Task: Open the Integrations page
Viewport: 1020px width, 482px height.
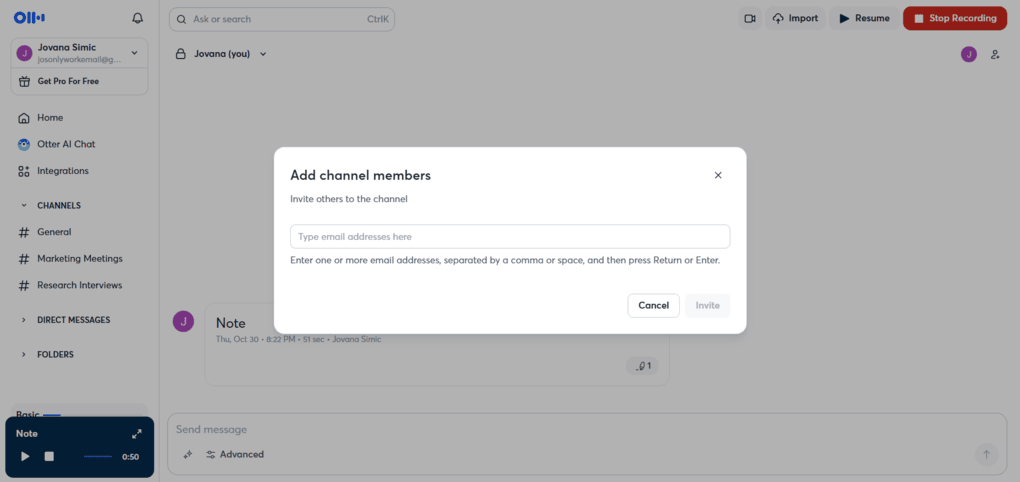Action: (x=62, y=171)
